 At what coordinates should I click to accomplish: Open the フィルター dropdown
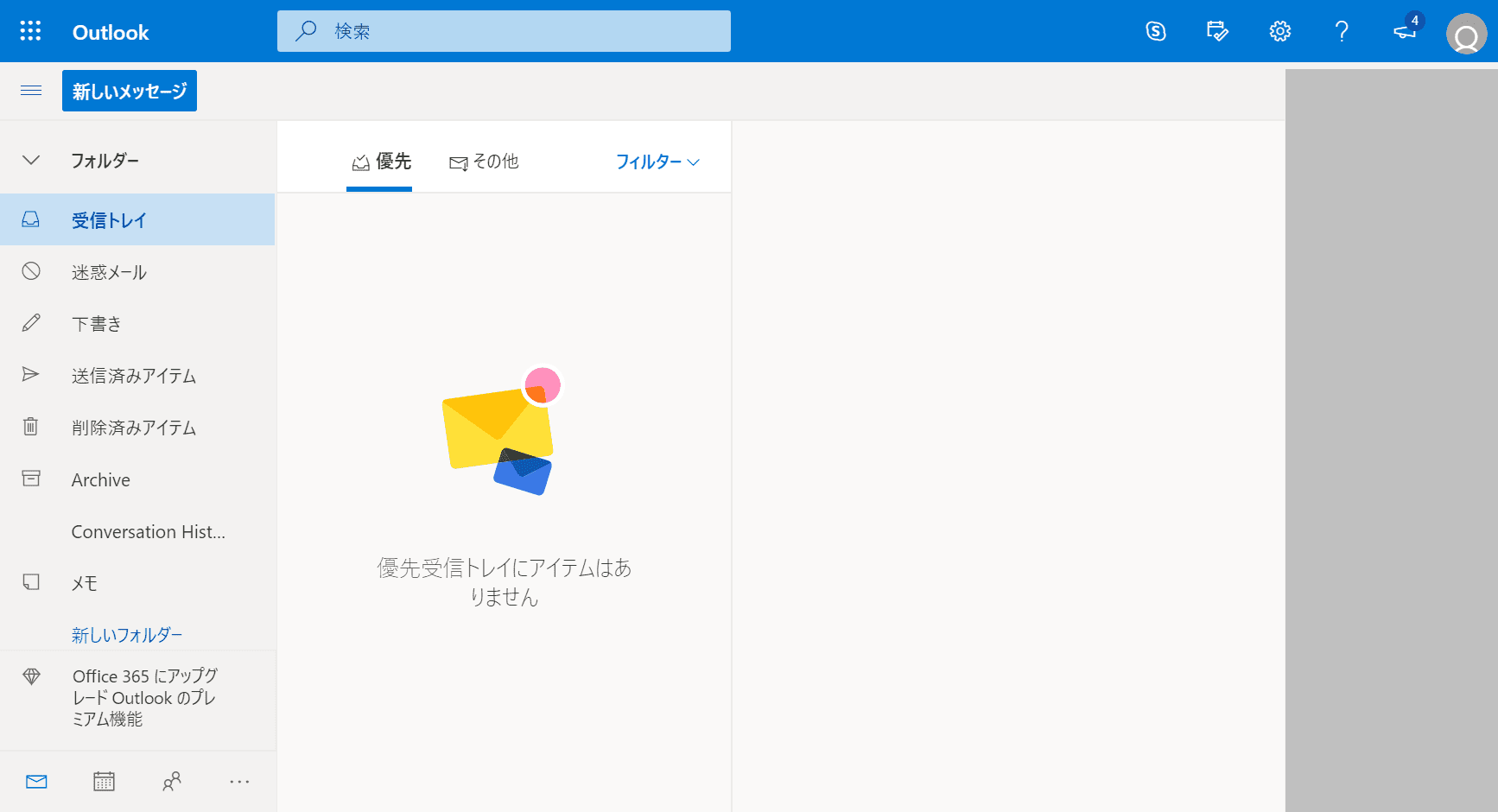click(657, 162)
